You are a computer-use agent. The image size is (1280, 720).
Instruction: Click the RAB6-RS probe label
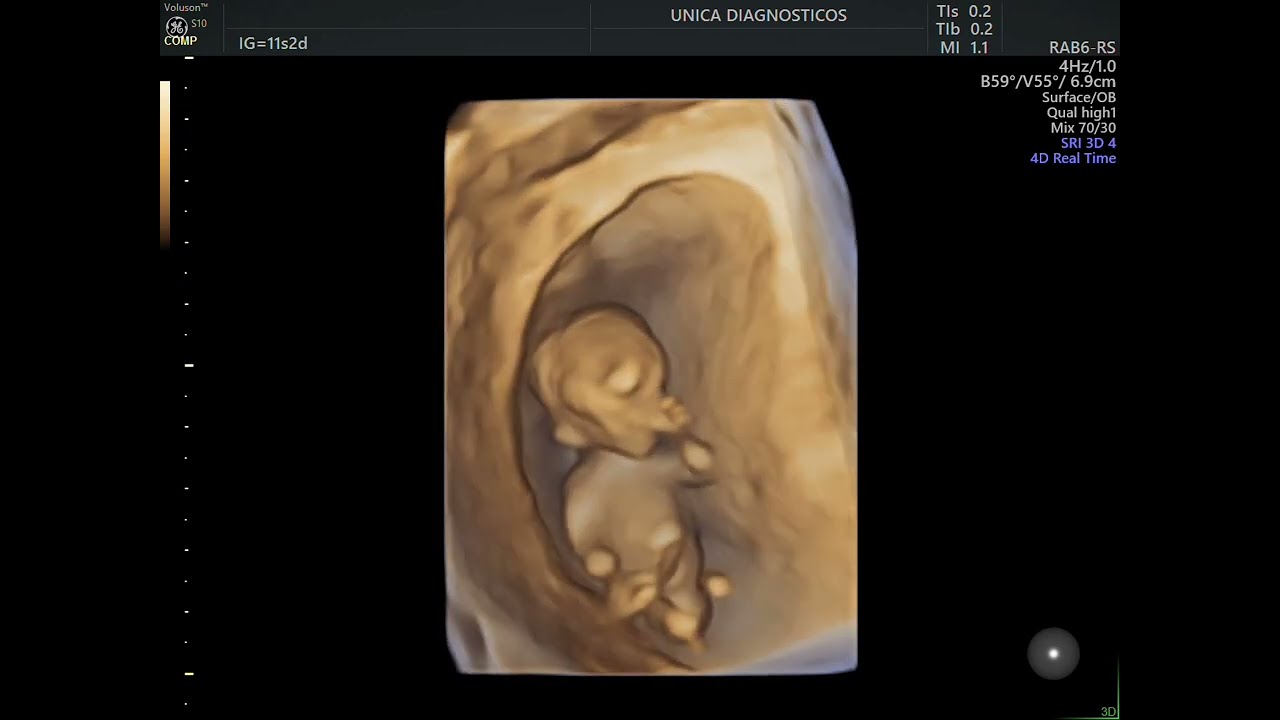pos(1082,48)
